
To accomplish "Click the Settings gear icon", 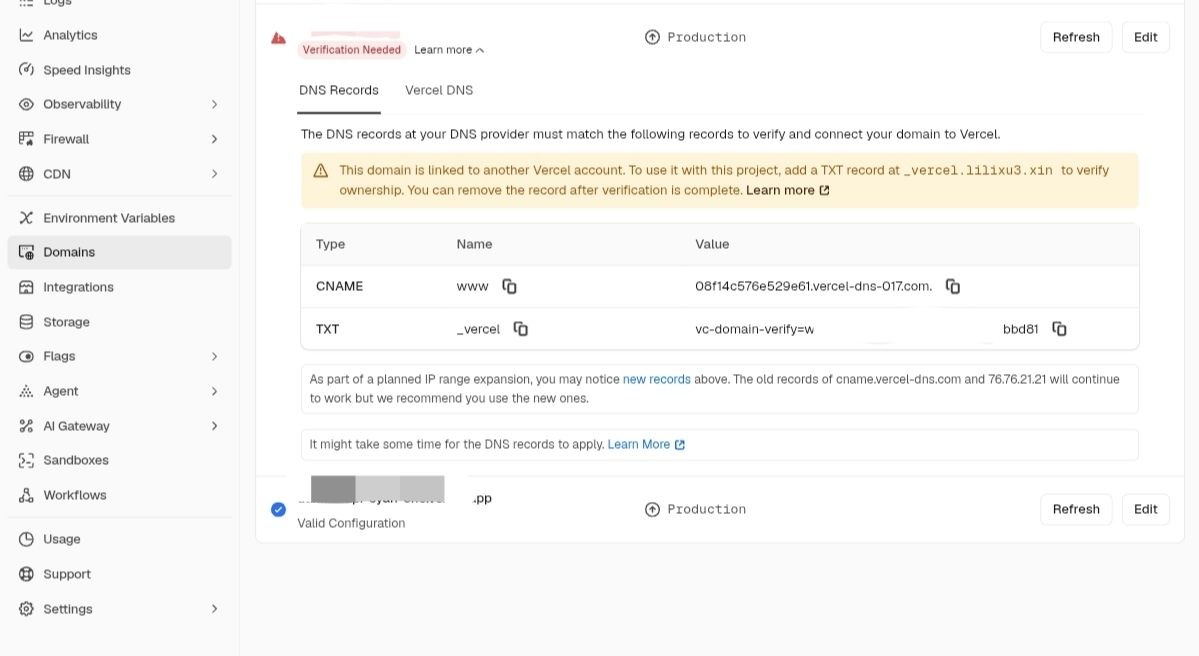I will click(x=26, y=609).
